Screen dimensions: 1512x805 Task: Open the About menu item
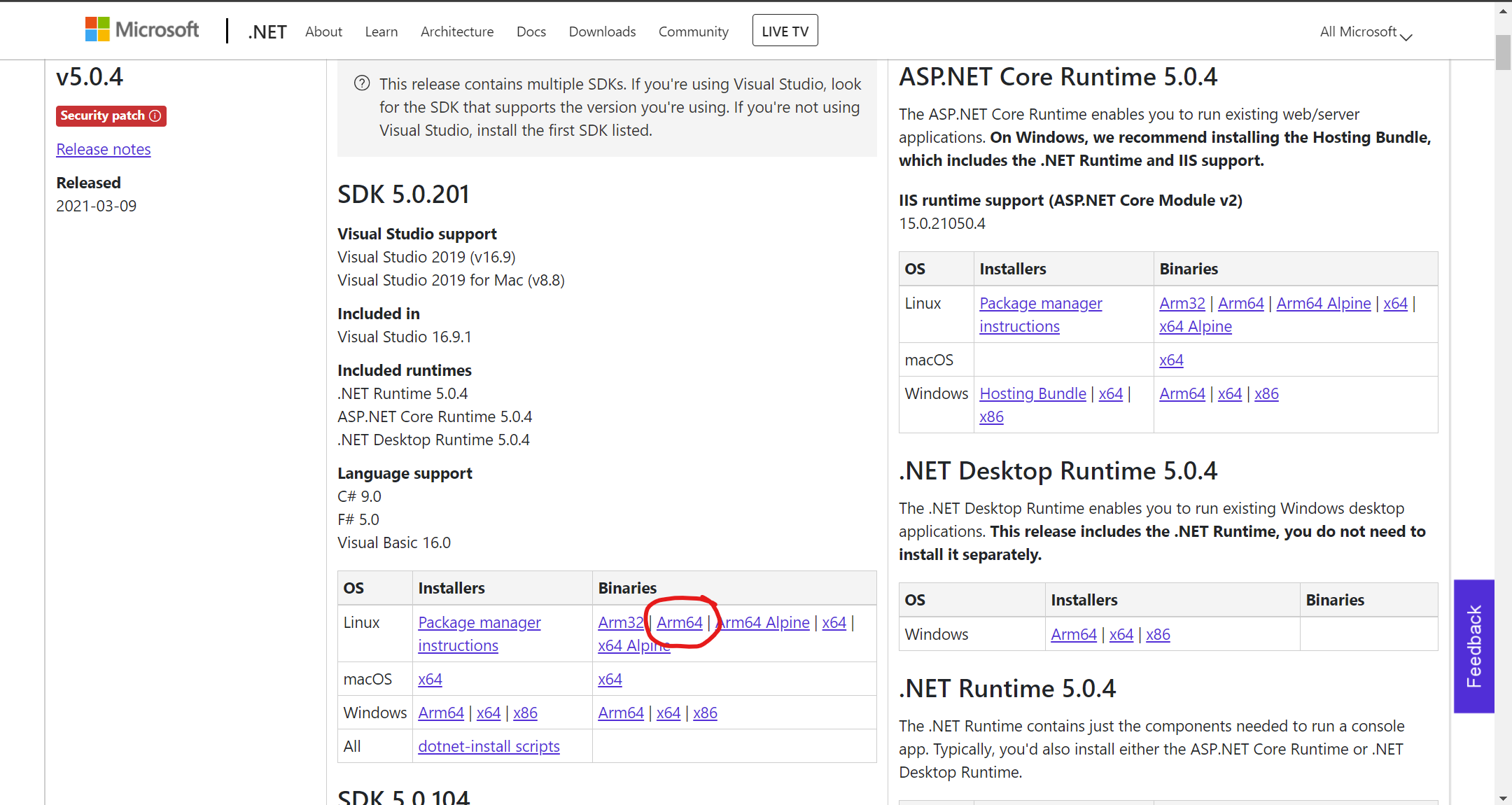[x=323, y=31]
